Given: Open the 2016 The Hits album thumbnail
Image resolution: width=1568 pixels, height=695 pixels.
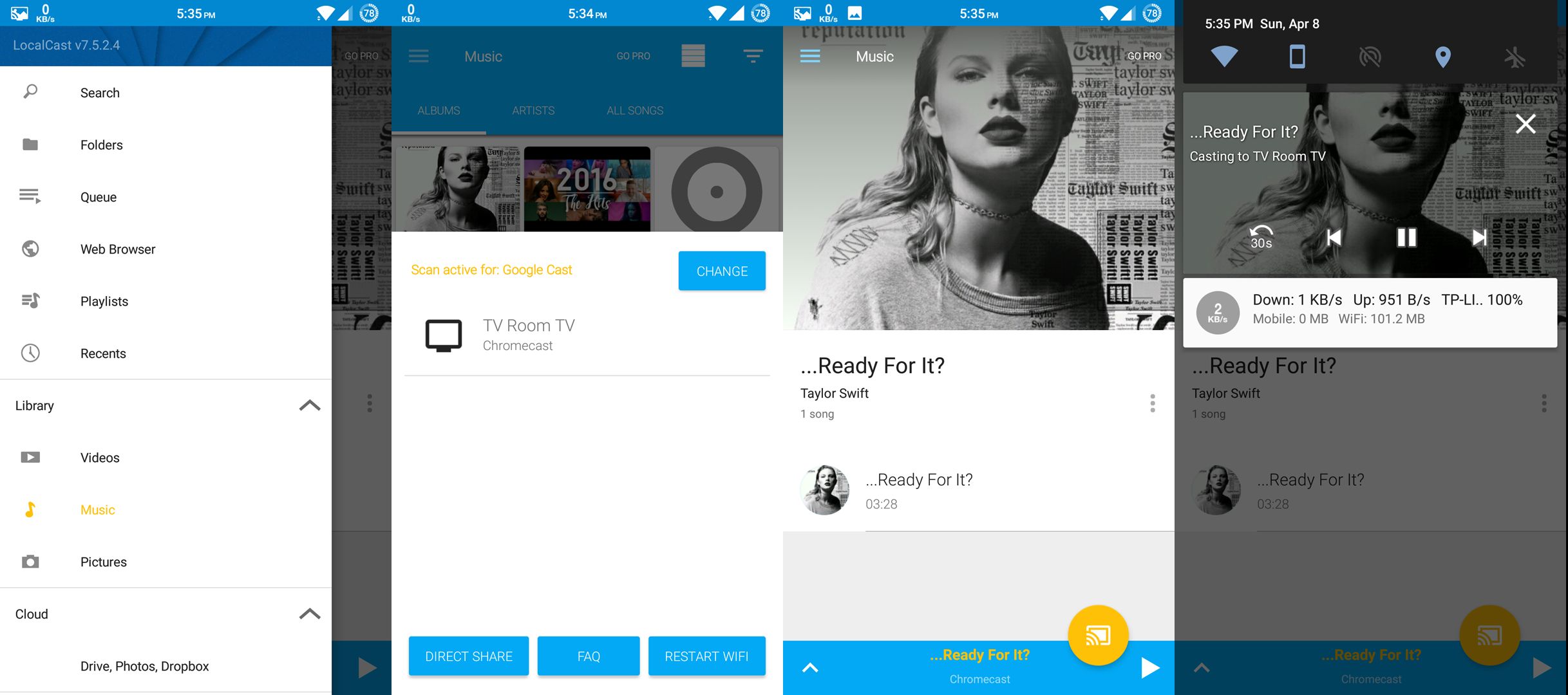Looking at the screenshot, I should point(587,189).
